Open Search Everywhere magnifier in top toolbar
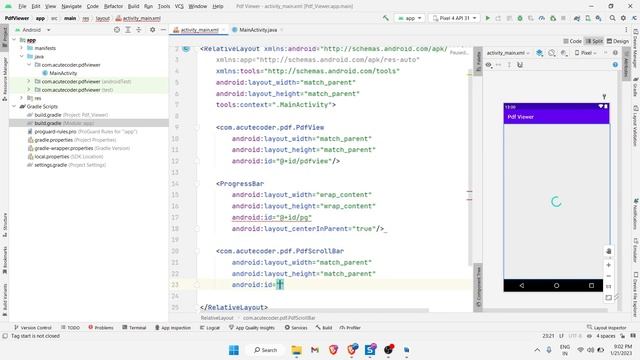The width and height of the screenshot is (640, 360). point(612,18)
